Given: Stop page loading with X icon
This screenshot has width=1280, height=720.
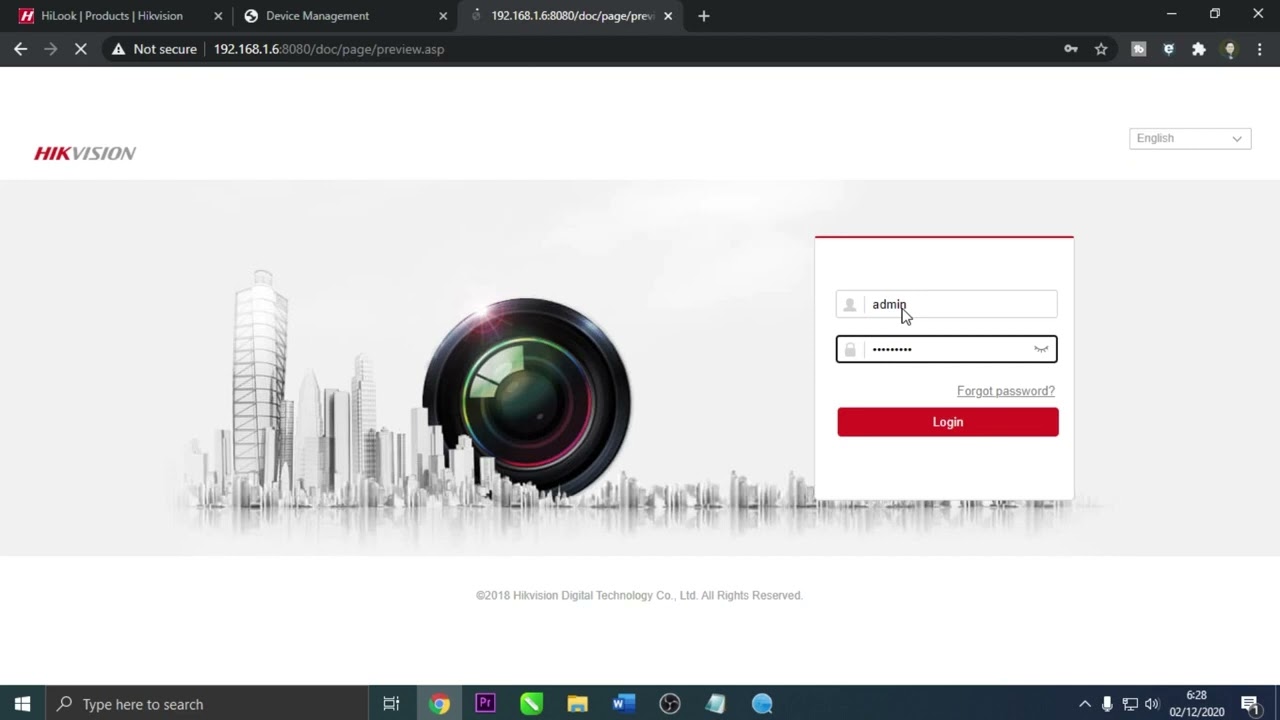Looking at the screenshot, I should pos(81,49).
